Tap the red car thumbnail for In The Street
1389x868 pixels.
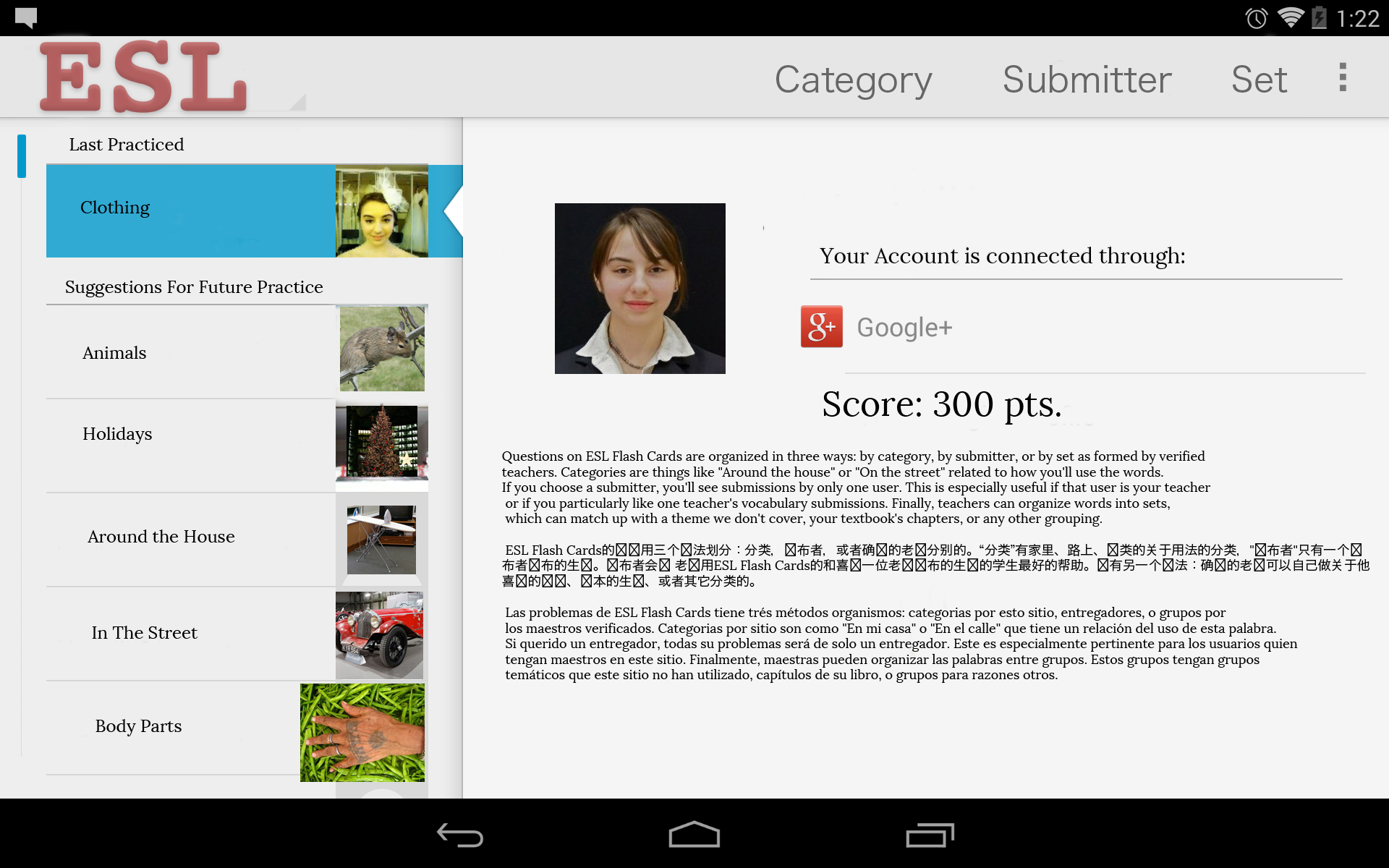click(x=380, y=634)
